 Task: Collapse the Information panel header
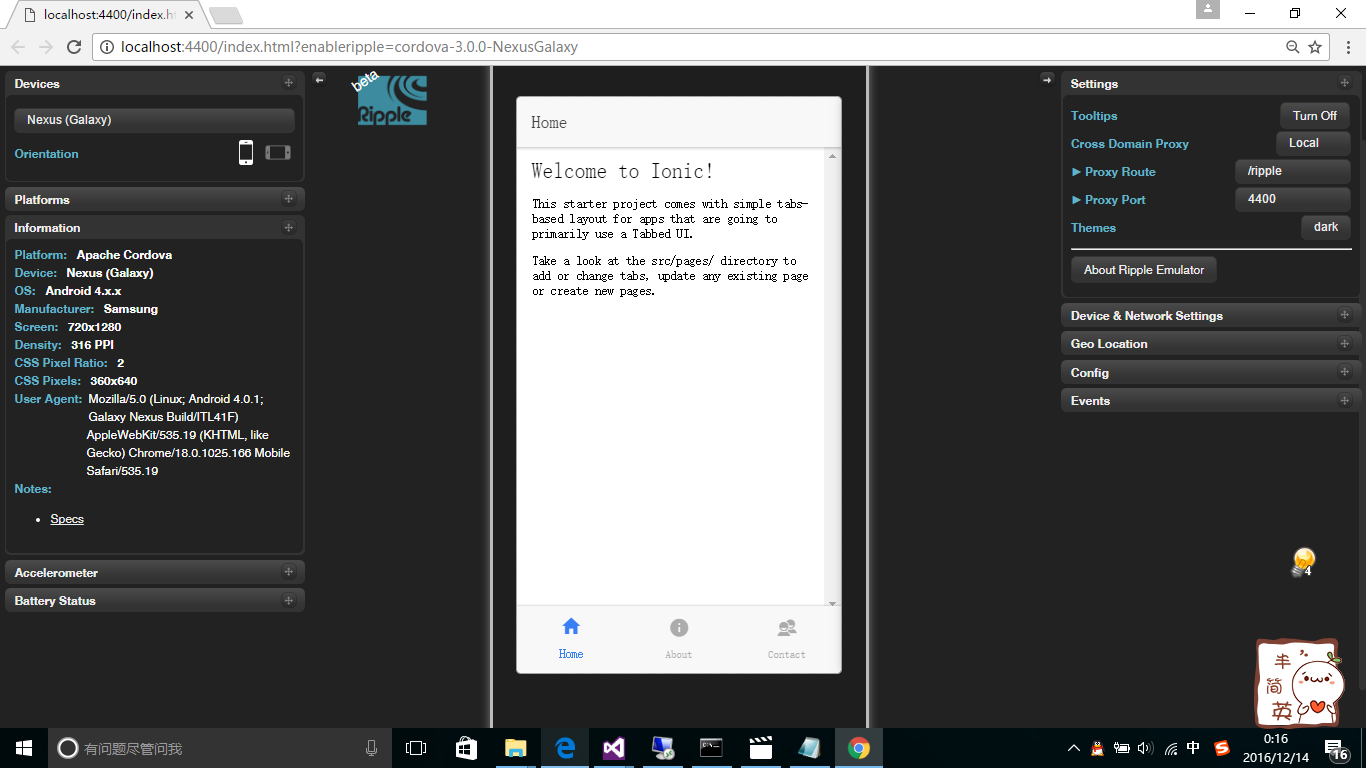point(154,228)
